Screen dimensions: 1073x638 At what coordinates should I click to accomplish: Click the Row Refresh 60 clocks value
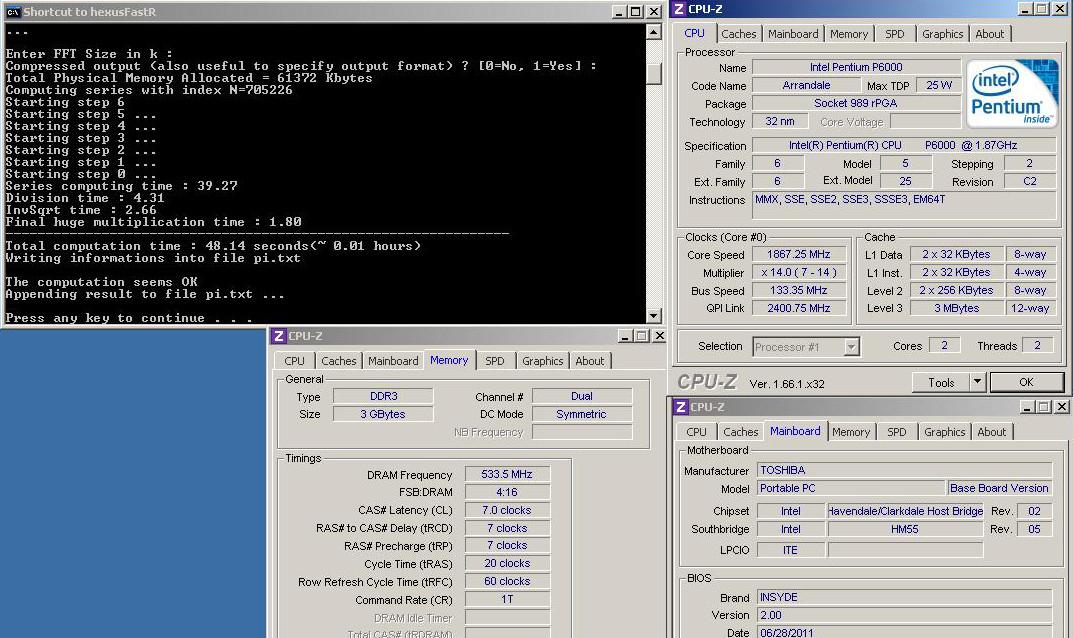pyautogui.click(x=507, y=581)
